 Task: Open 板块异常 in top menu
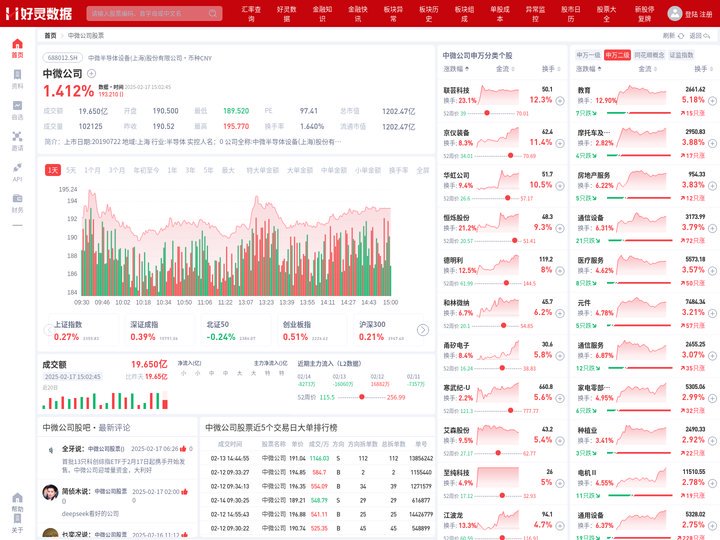[394, 14]
